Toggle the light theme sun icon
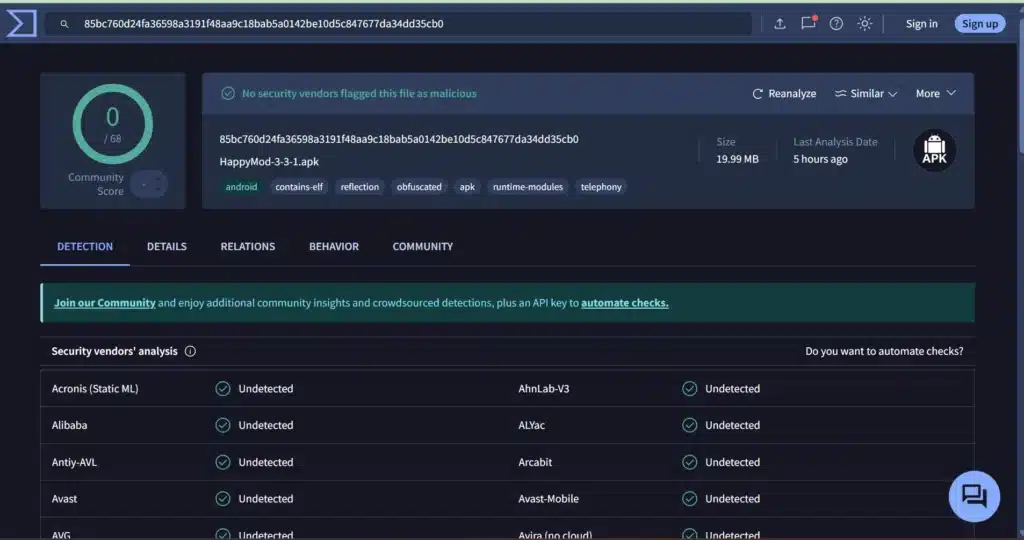The height and width of the screenshot is (540, 1024). point(865,24)
